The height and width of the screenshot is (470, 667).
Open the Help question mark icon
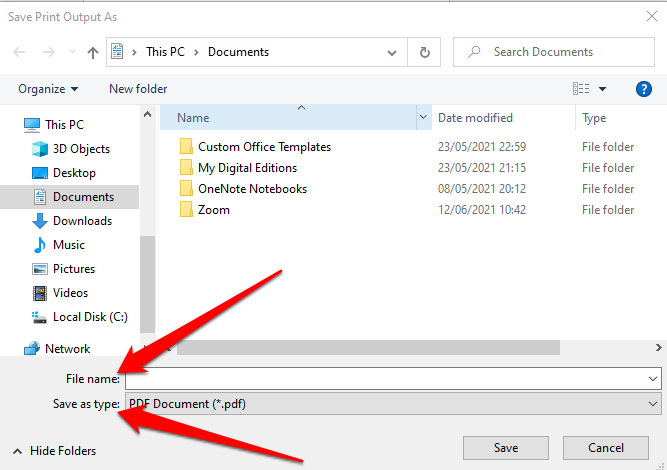644,89
